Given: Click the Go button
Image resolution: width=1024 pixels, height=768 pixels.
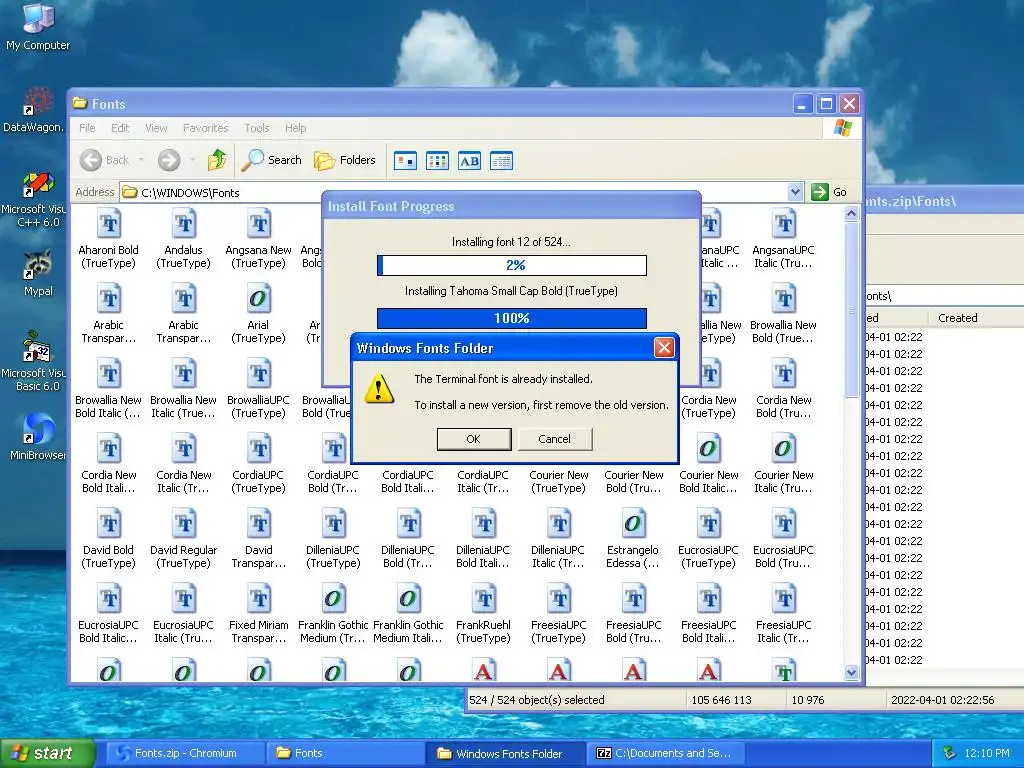Looking at the screenshot, I should click(x=829, y=192).
